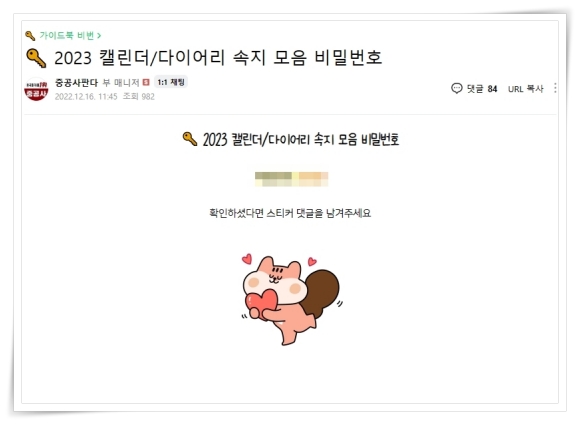Click the 확인하셨다면 스티커 댓글을 남겨주세요 text
580x425 pixels.
point(290,213)
